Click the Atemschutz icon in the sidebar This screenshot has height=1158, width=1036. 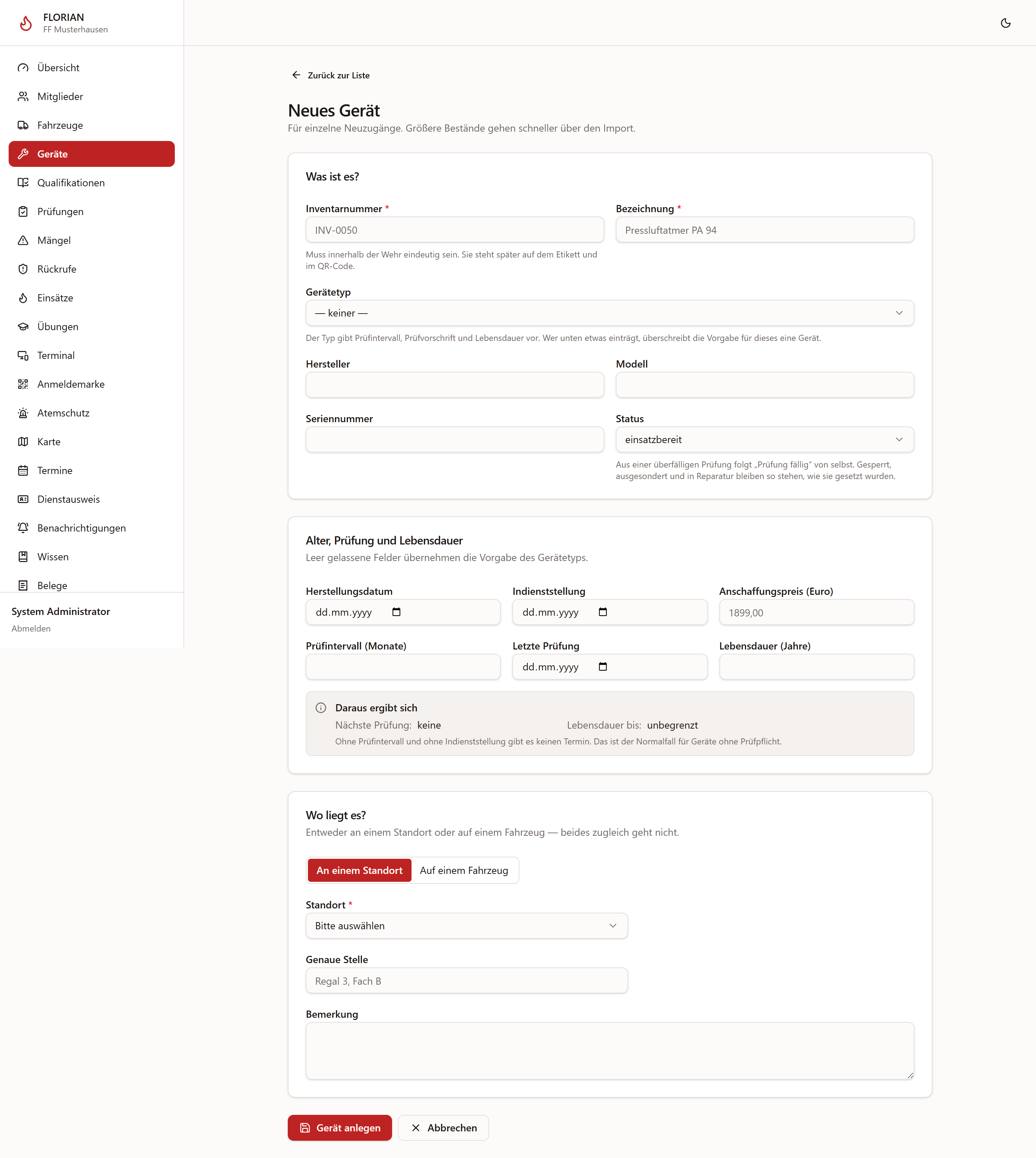point(23,413)
